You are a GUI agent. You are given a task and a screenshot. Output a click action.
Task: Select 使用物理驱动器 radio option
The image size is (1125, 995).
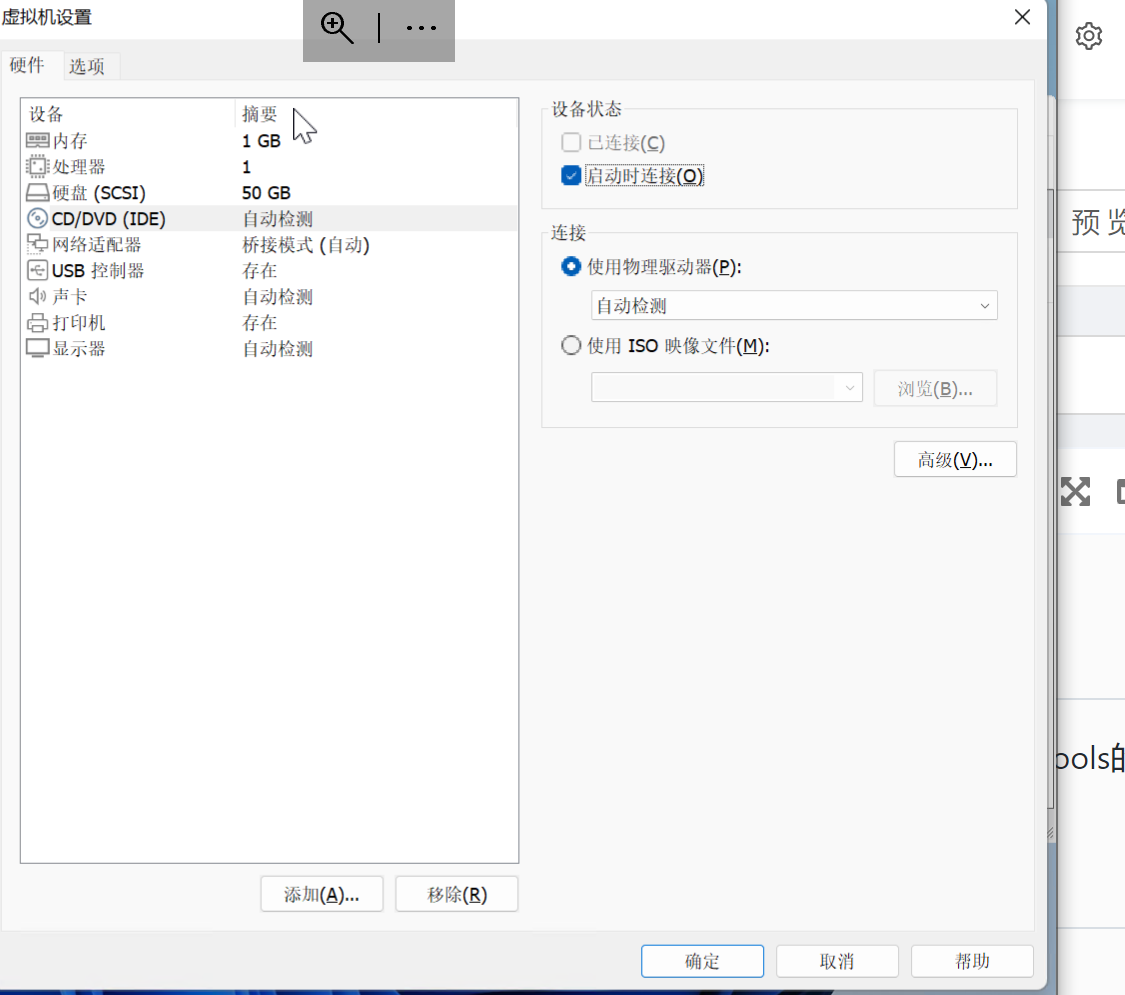[571, 267]
